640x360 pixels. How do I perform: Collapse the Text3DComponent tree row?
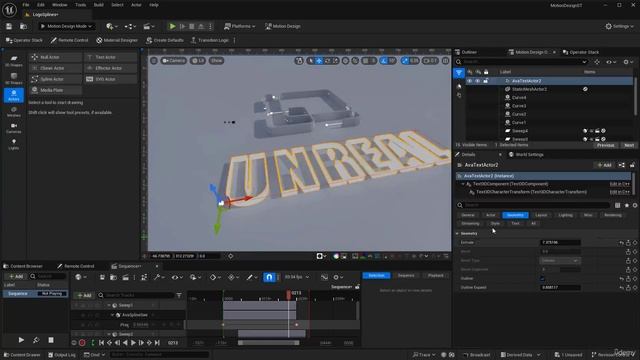coord(463,184)
